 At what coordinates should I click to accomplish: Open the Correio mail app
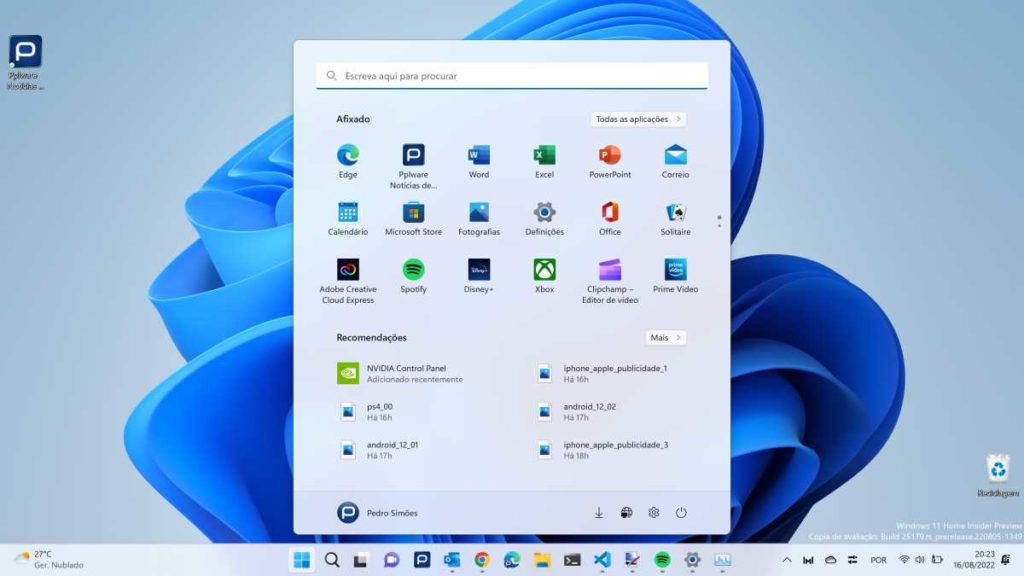(675, 161)
